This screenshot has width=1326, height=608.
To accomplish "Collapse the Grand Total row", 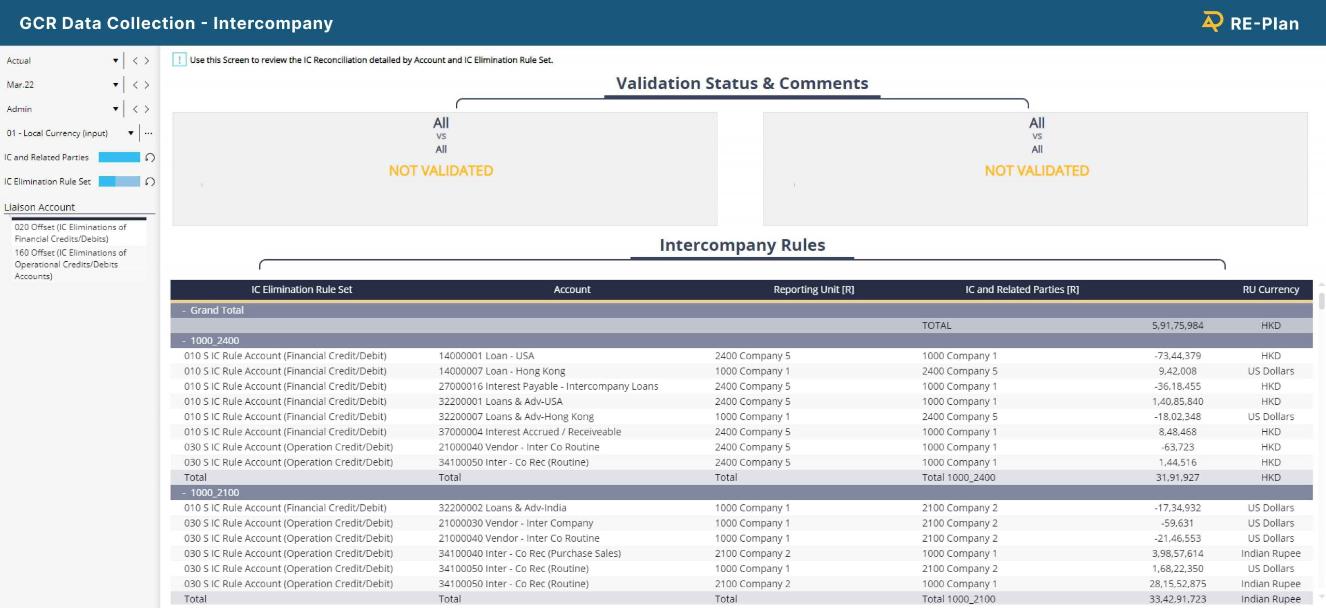I will (185, 310).
